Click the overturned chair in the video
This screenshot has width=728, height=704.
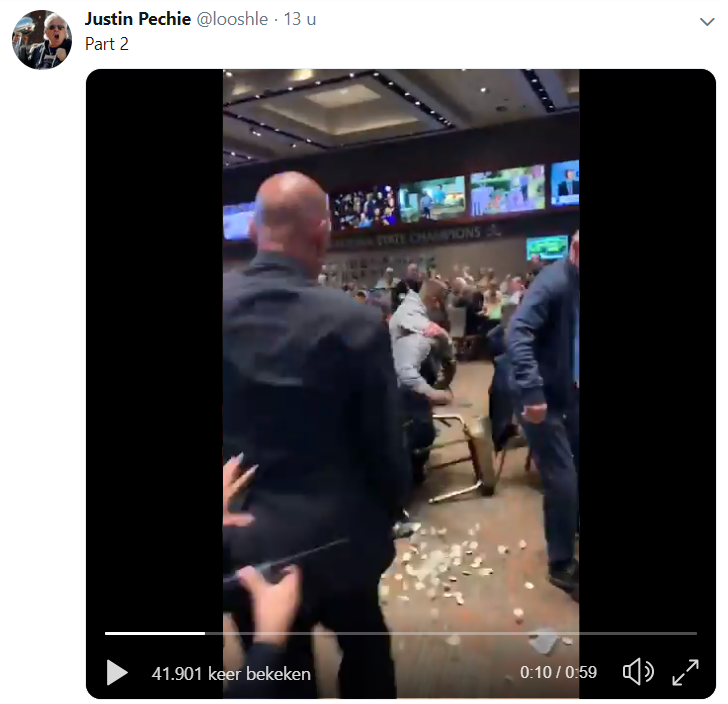point(468,455)
